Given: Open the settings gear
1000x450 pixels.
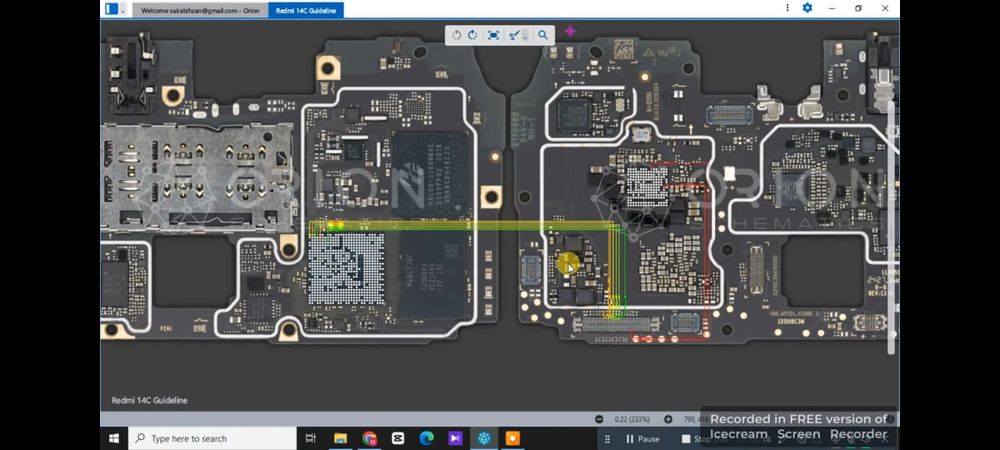Looking at the screenshot, I should click(x=807, y=8).
